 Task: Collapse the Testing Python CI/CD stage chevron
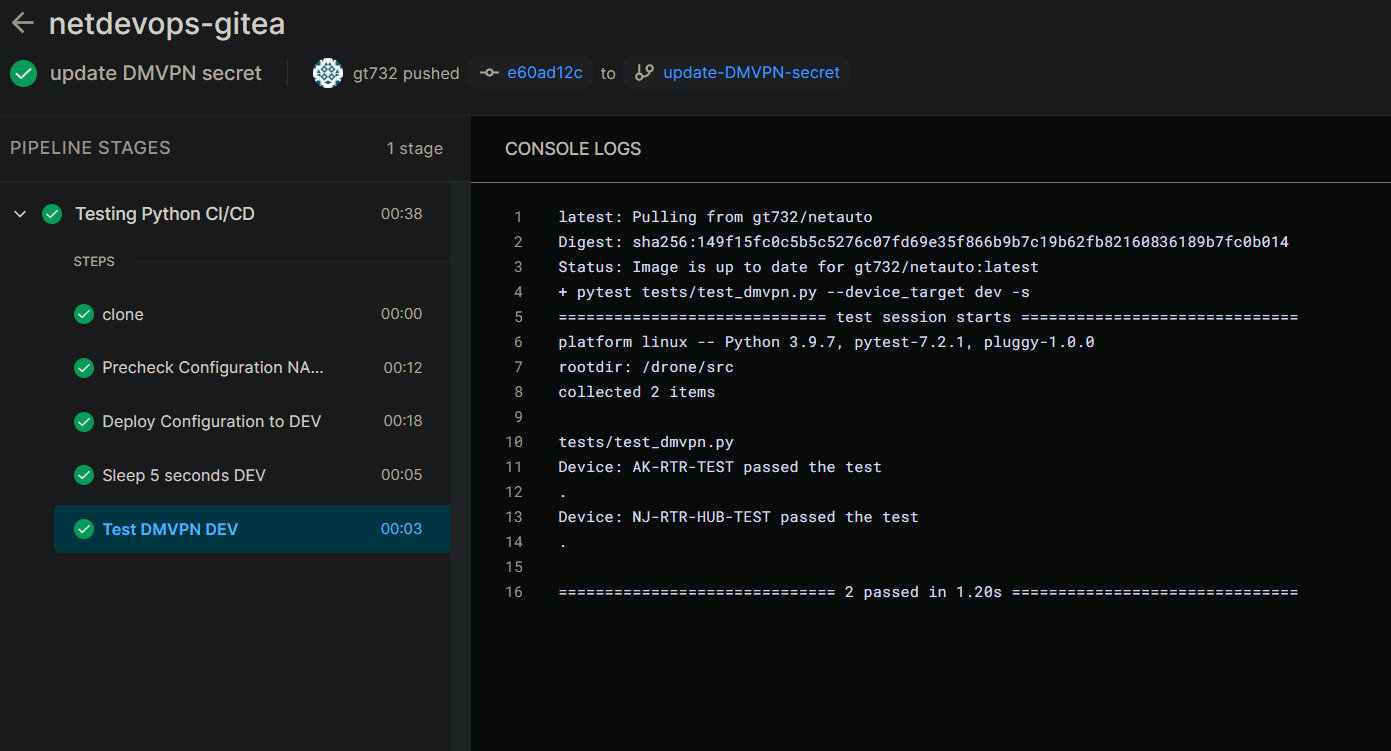point(20,214)
